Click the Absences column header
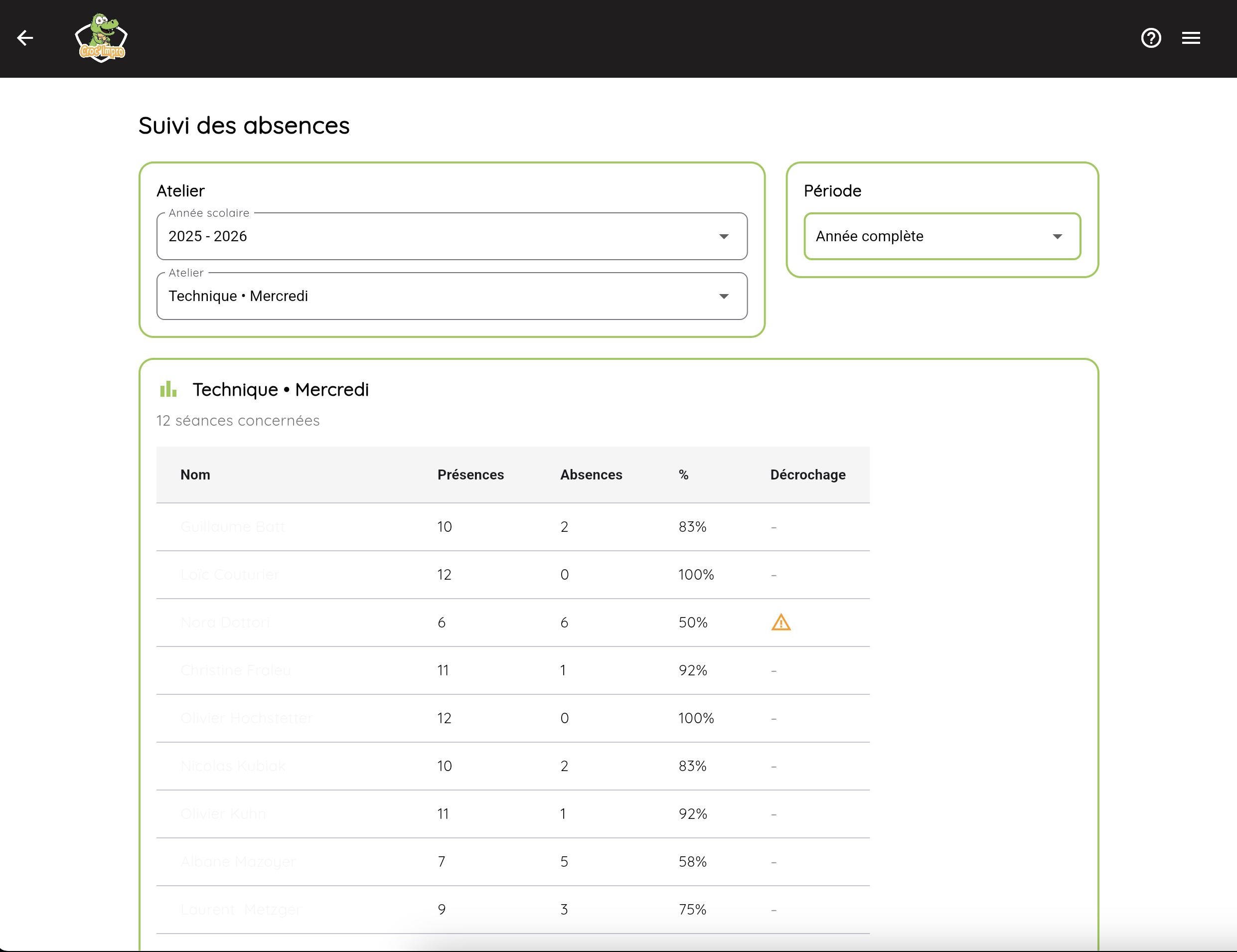Image resolution: width=1237 pixels, height=952 pixels. click(591, 475)
